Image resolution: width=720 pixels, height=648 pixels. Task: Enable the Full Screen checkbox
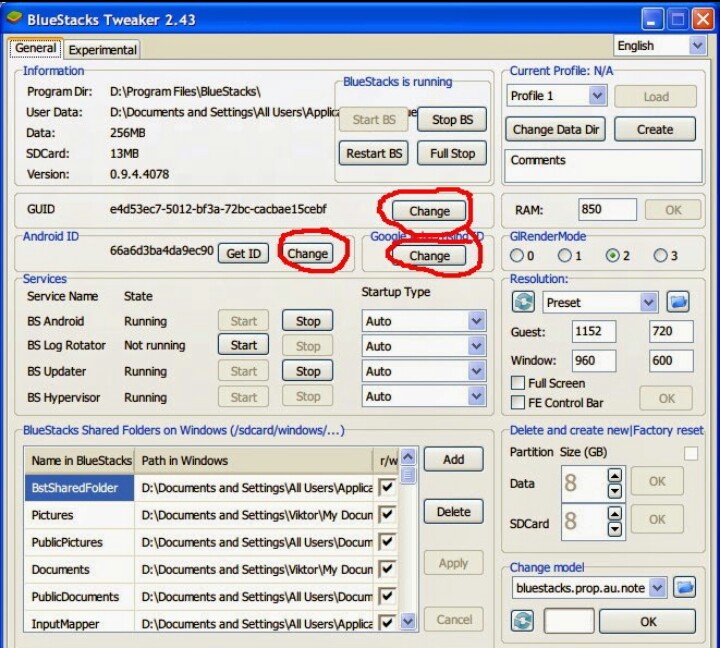click(518, 383)
